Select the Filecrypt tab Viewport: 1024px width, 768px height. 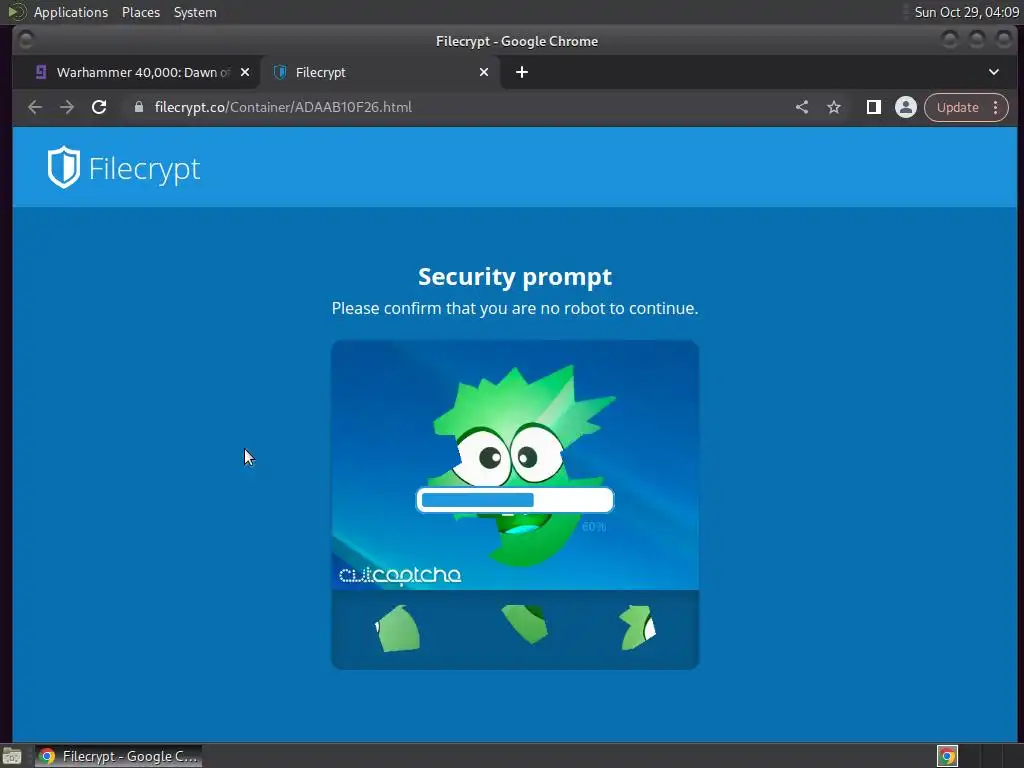click(x=380, y=72)
